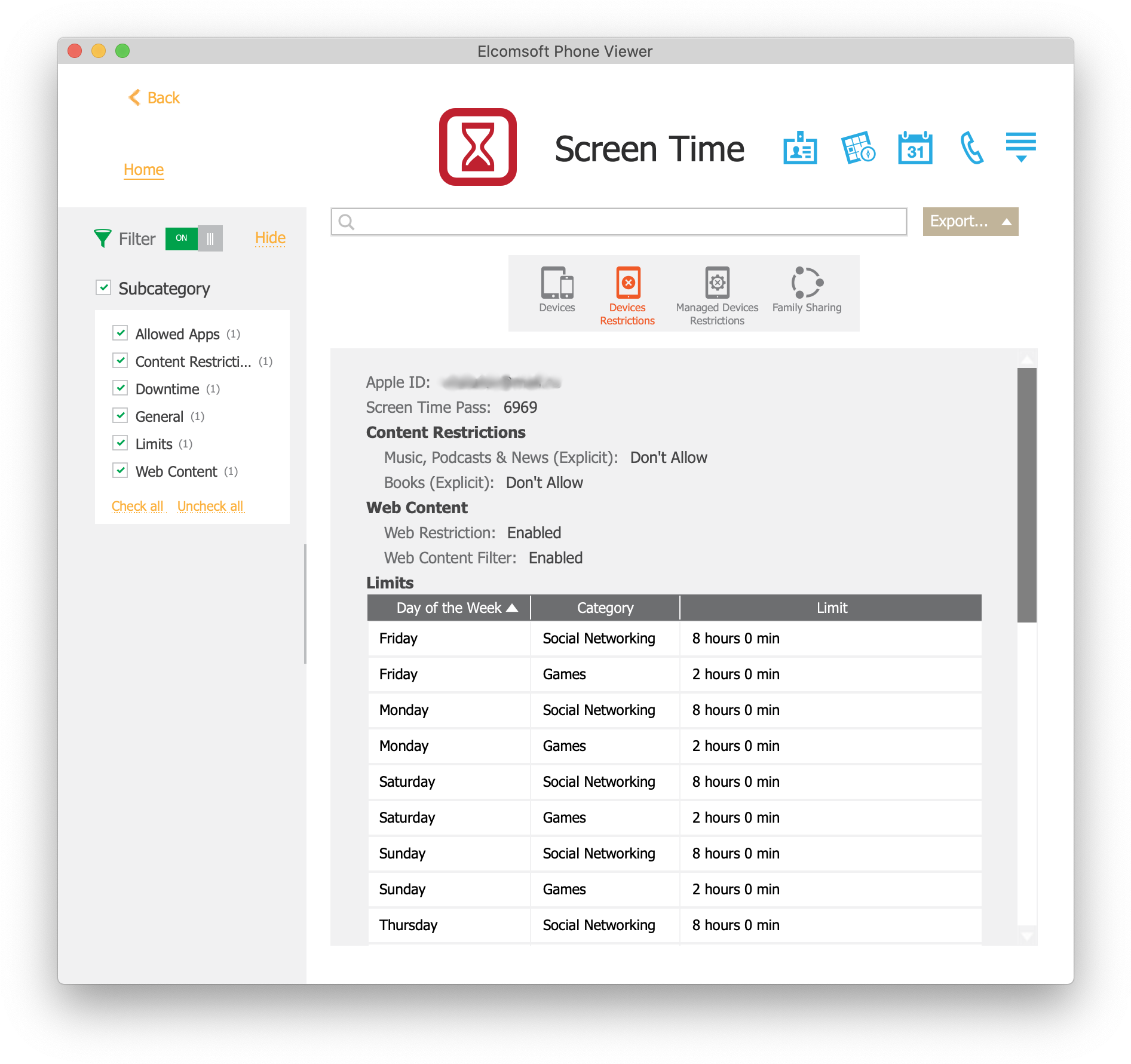1131x1064 pixels.
Task: Expand the more categories menu icon
Action: pyautogui.click(x=1020, y=146)
